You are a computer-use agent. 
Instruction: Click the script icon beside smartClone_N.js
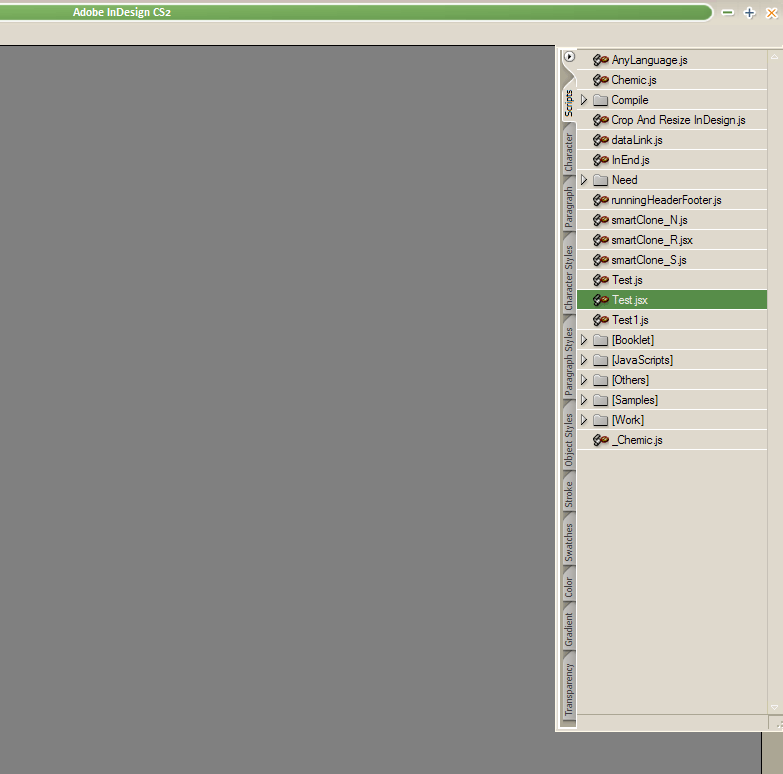click(600, 220)
